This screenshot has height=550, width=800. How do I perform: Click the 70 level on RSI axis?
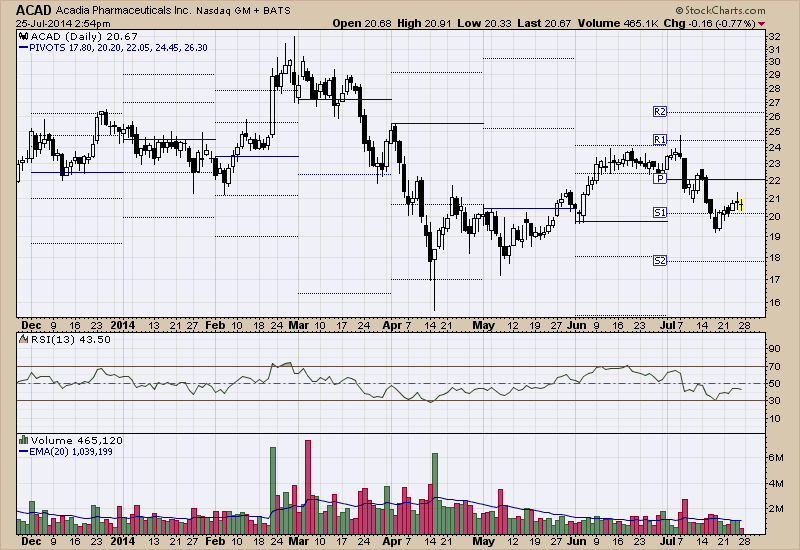(774, 366)
